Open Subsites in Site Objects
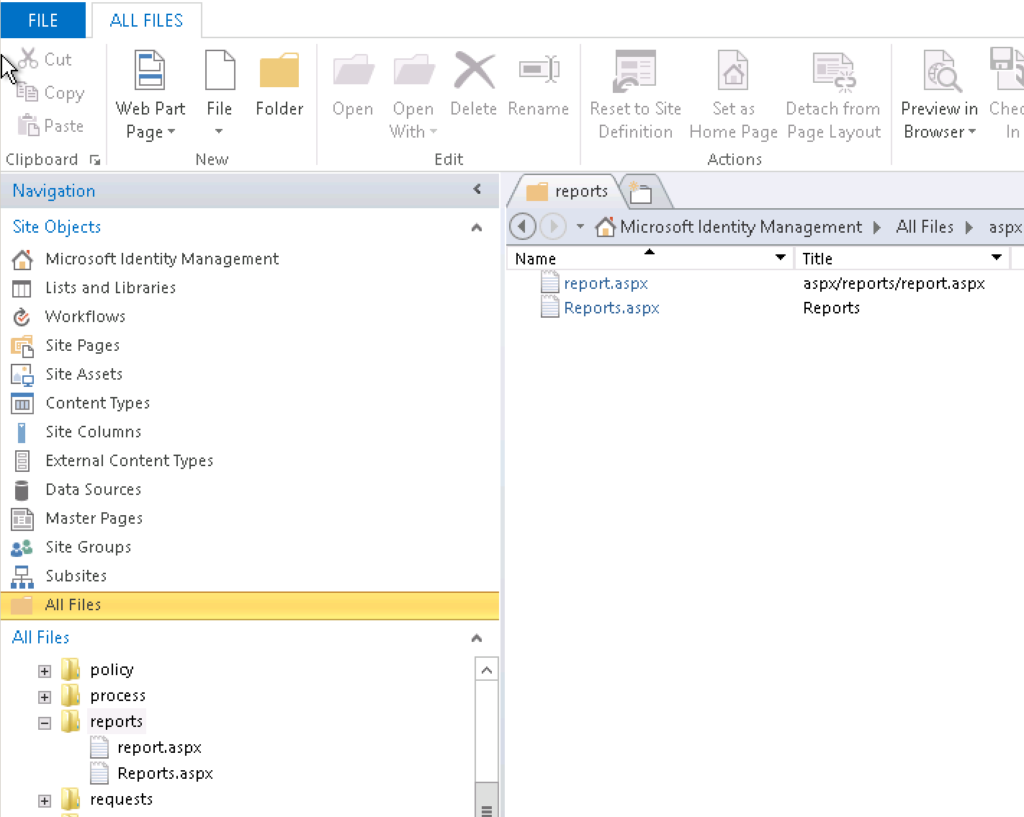This screenshot has height=817, width=1024. 76,576
